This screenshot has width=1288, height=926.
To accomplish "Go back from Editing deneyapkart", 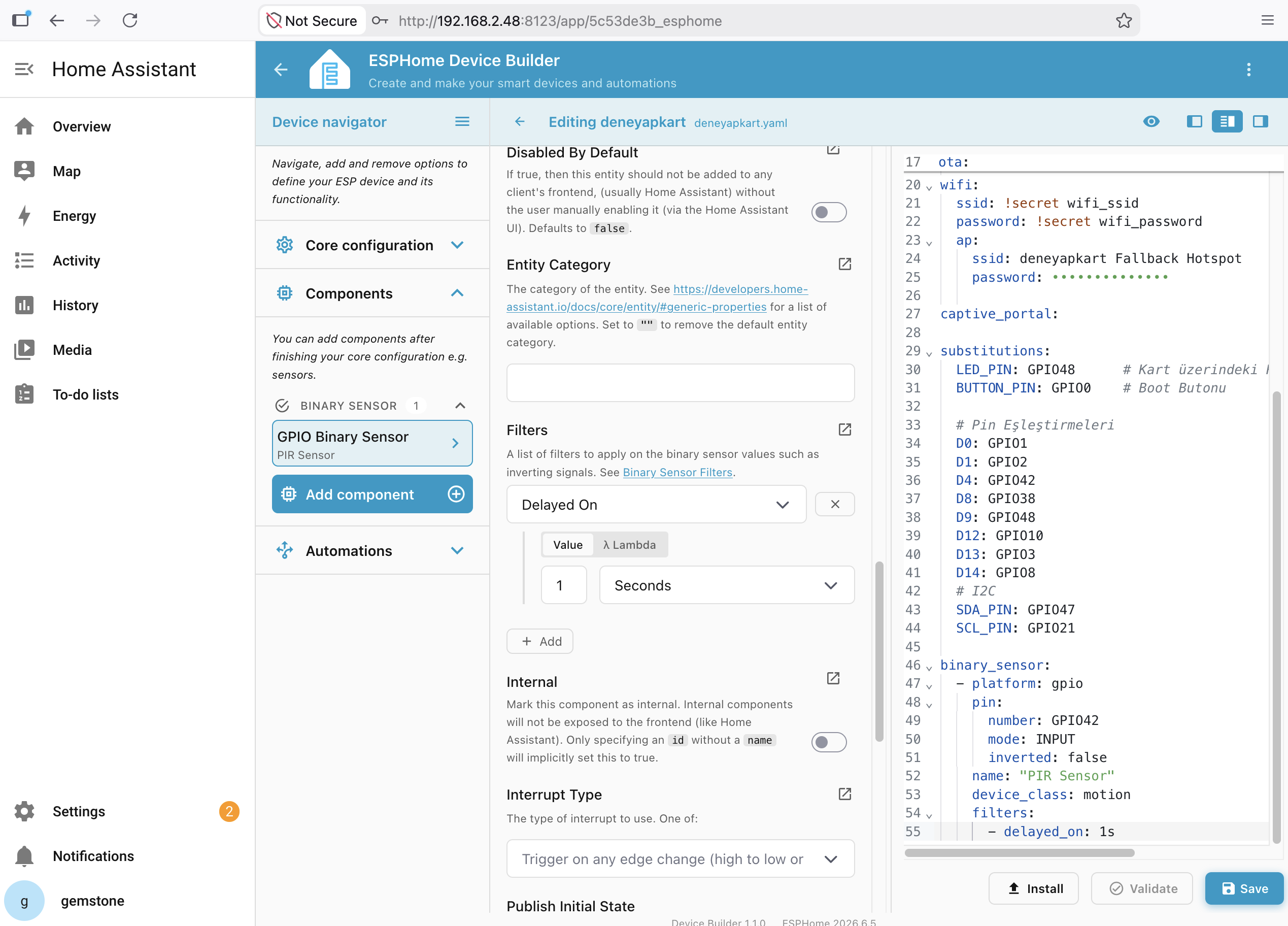I will point(520,121).
